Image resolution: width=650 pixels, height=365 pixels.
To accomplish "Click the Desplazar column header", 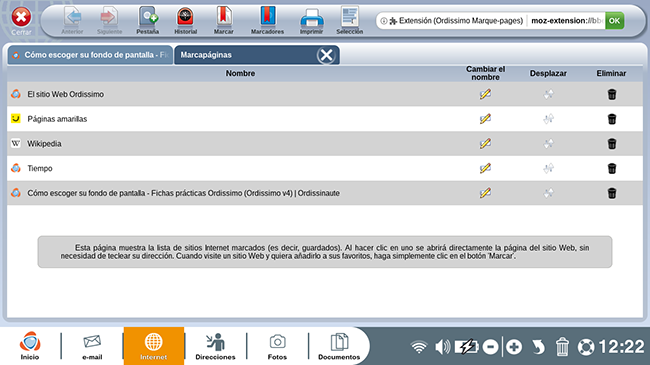I will point(548,73).
